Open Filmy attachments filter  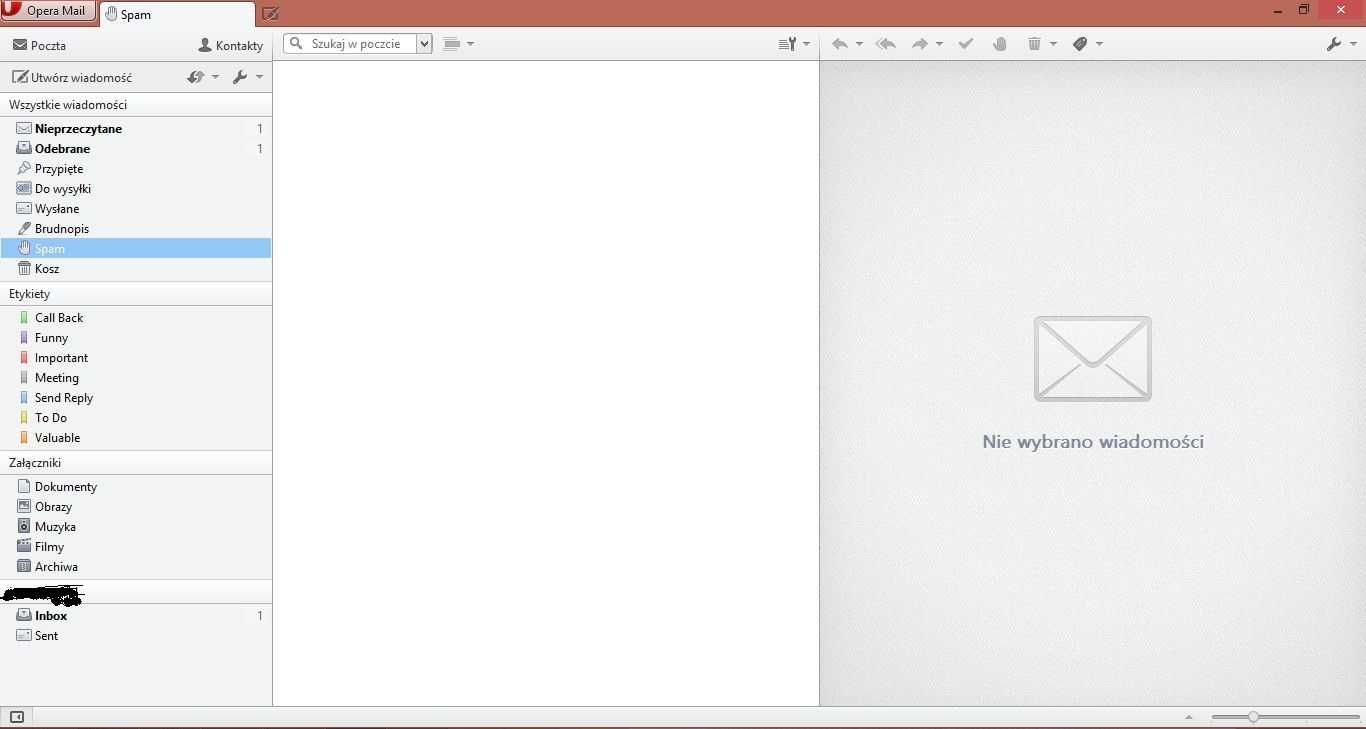pos(136,546)
